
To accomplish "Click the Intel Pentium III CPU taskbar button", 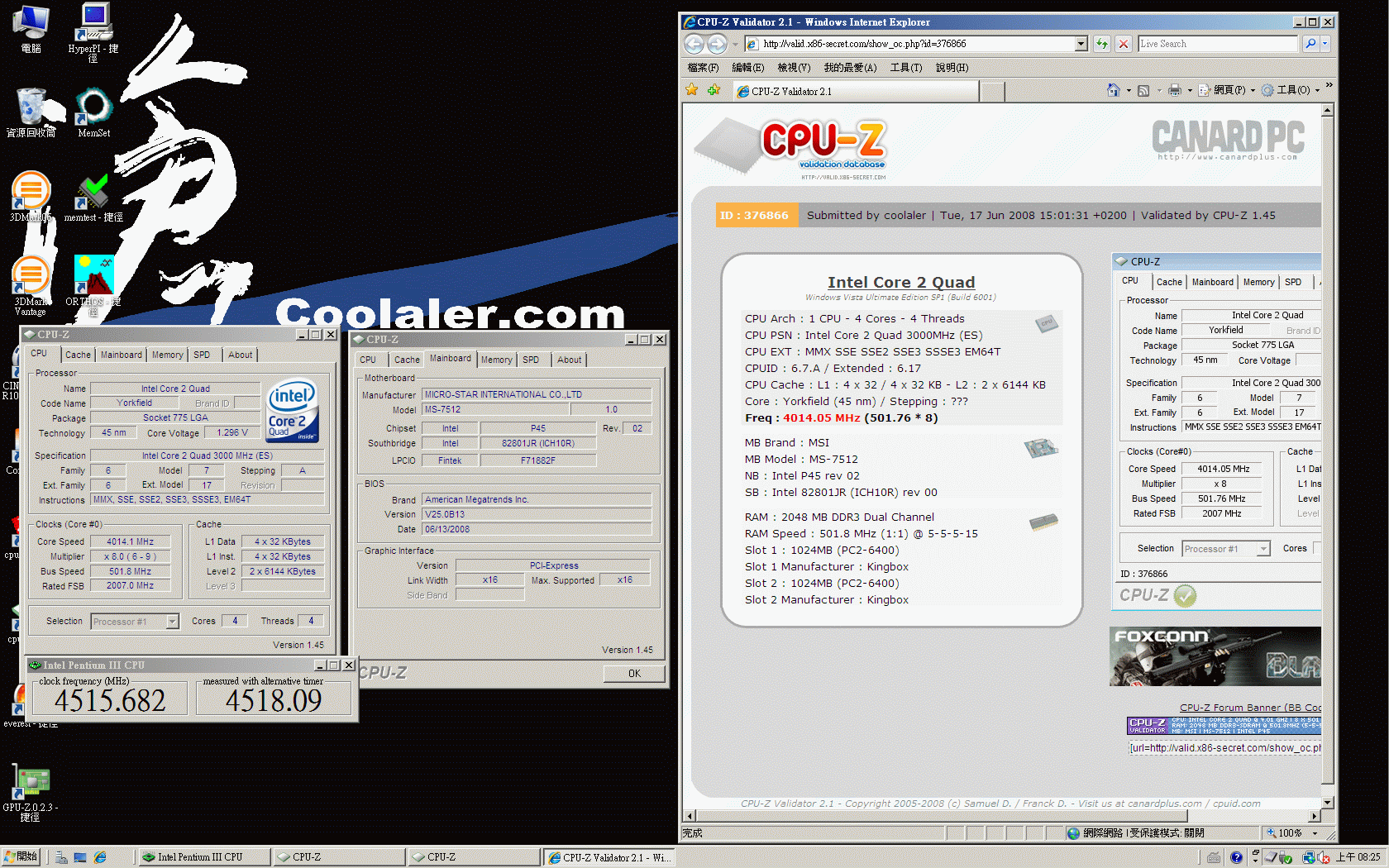I will [x=203, y=857].
